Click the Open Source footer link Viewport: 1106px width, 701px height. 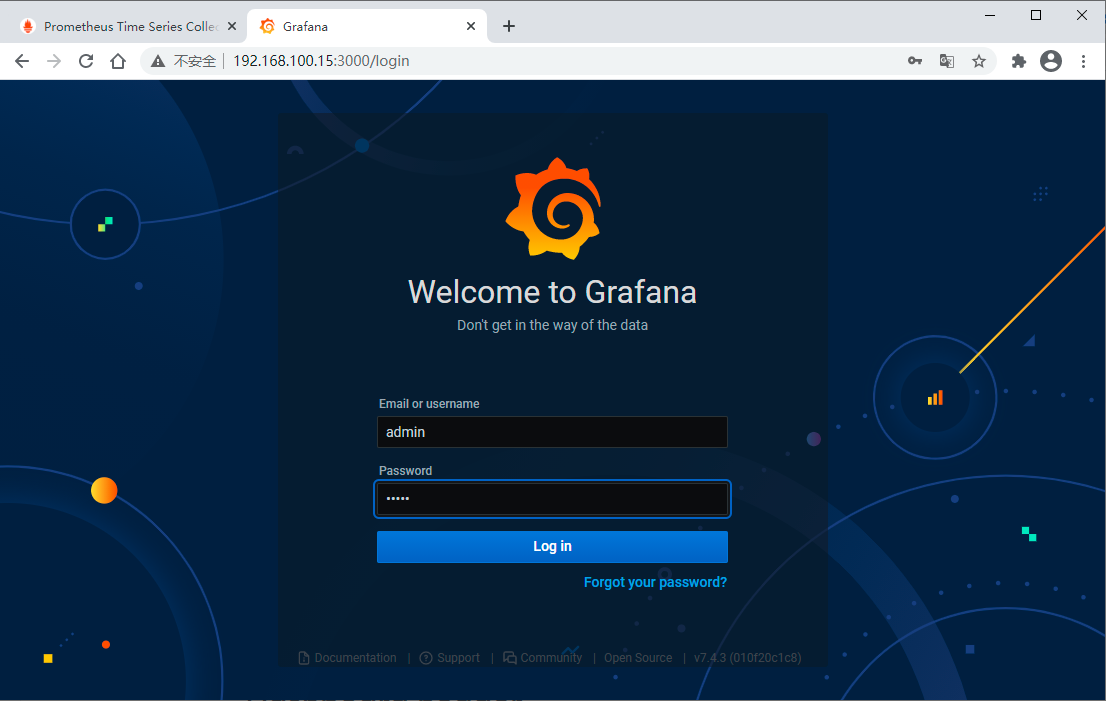point(638,657)
